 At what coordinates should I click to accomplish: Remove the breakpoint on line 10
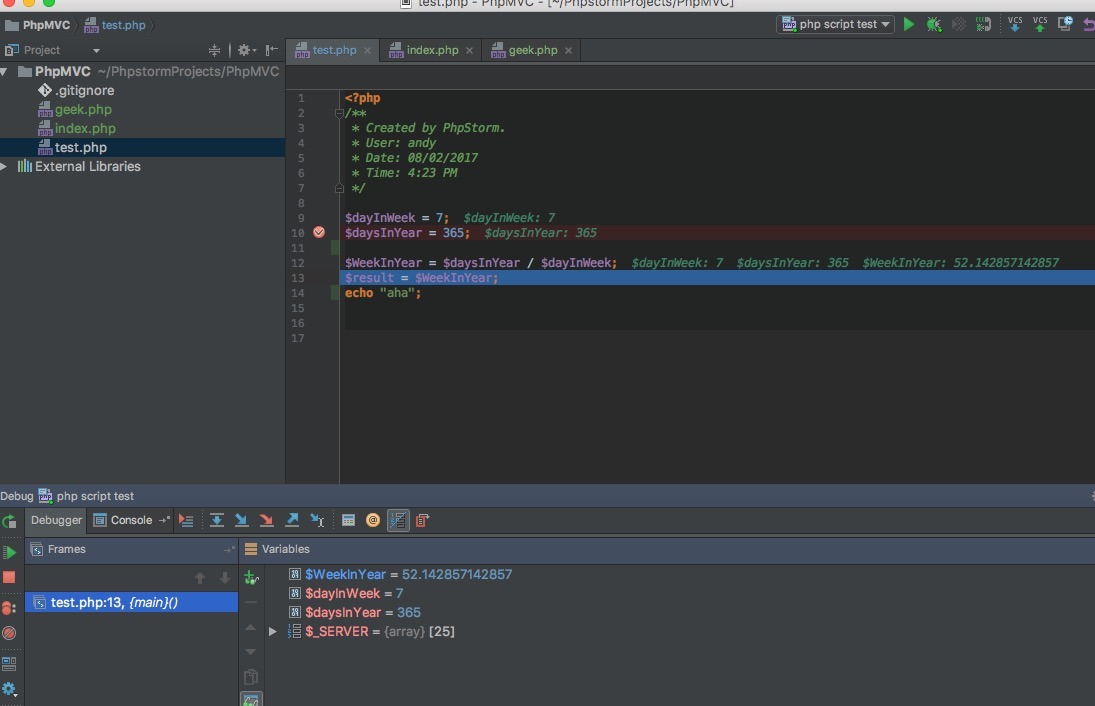point(318,232)
